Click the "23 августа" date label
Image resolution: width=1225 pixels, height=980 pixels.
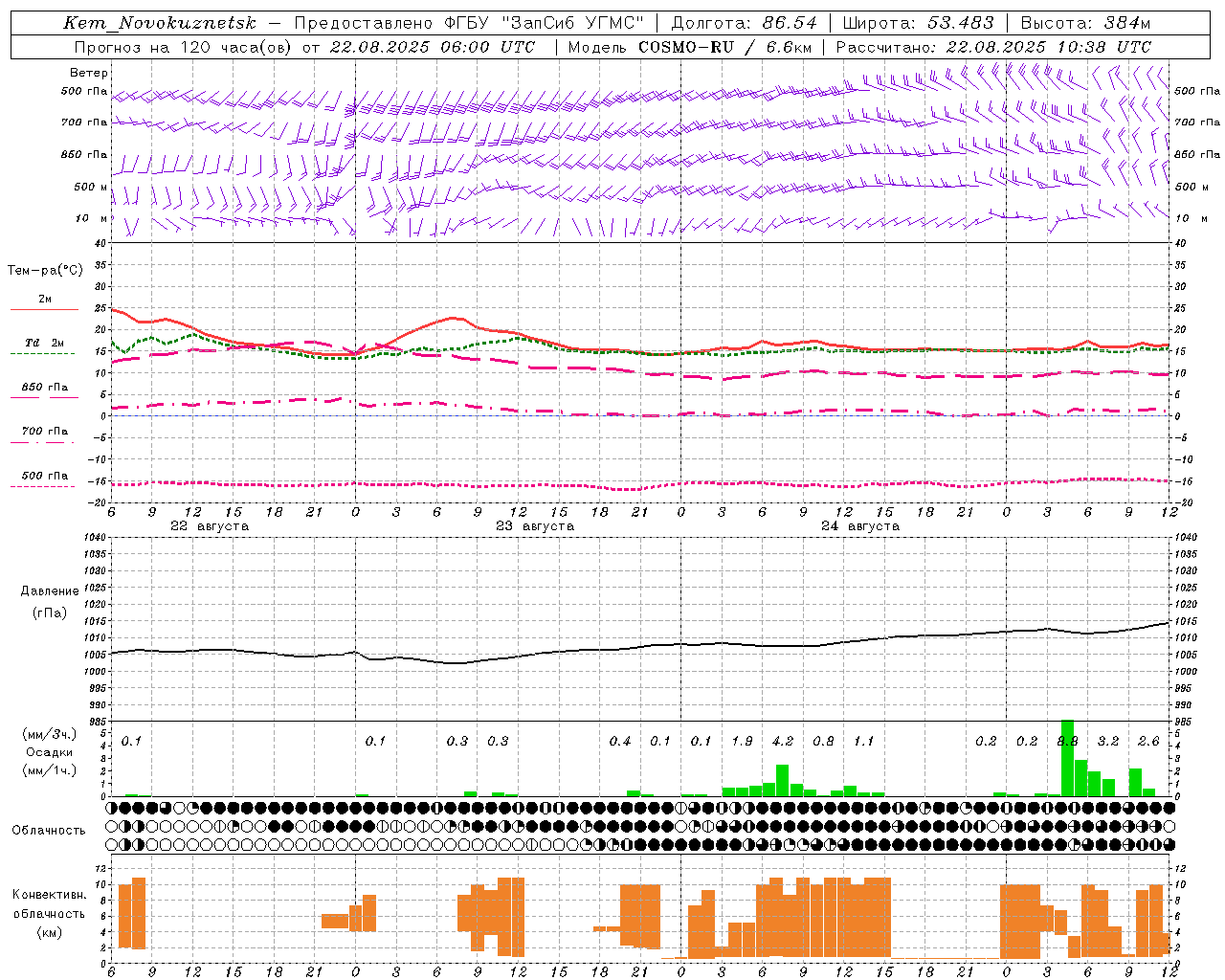[x=535, y=526]
